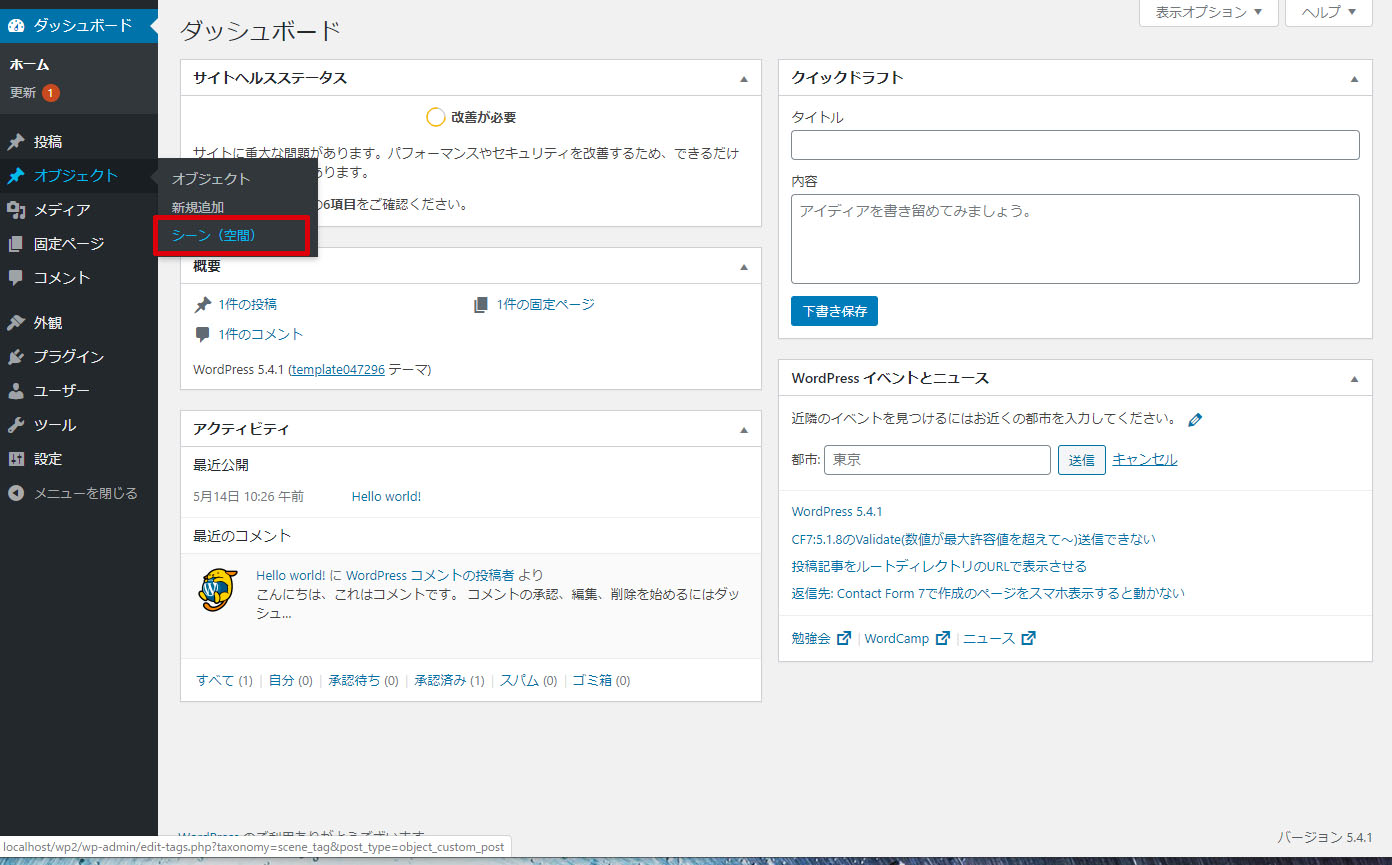Image resolution: width=1392 pixels, height=865 pixels.
Task: Click the plug icon beside プラグイン
Action: coord(16,357)
